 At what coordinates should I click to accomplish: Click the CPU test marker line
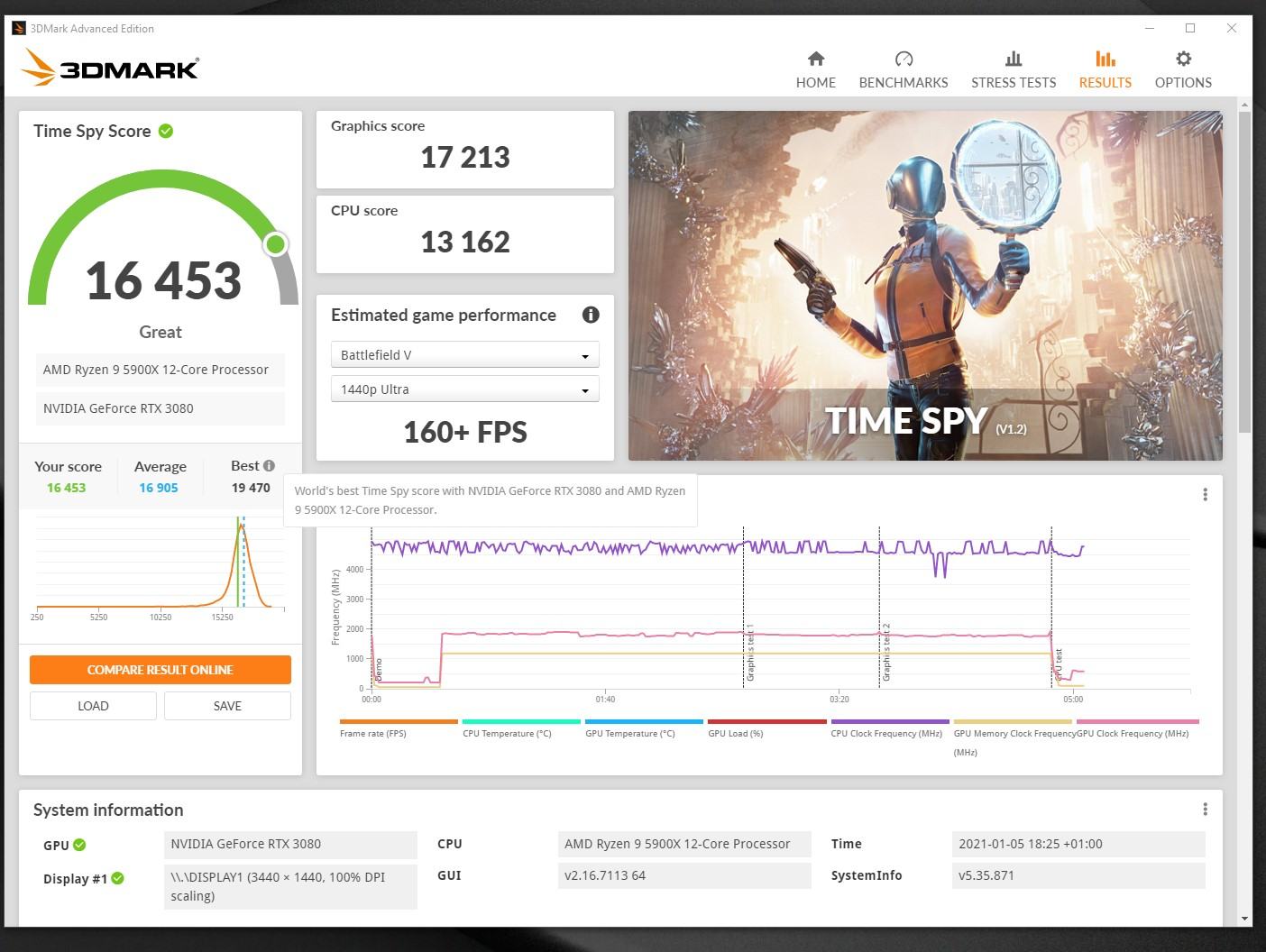(1051, 609)
